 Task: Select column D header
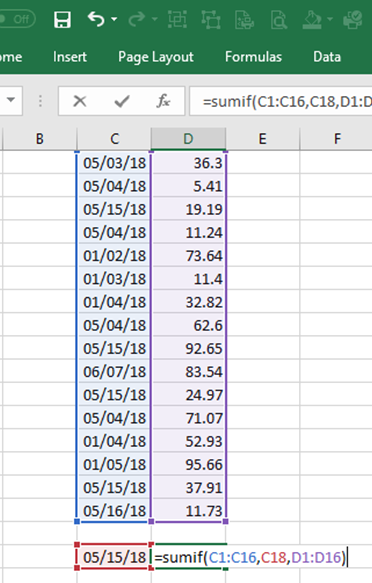coord(188,139)
